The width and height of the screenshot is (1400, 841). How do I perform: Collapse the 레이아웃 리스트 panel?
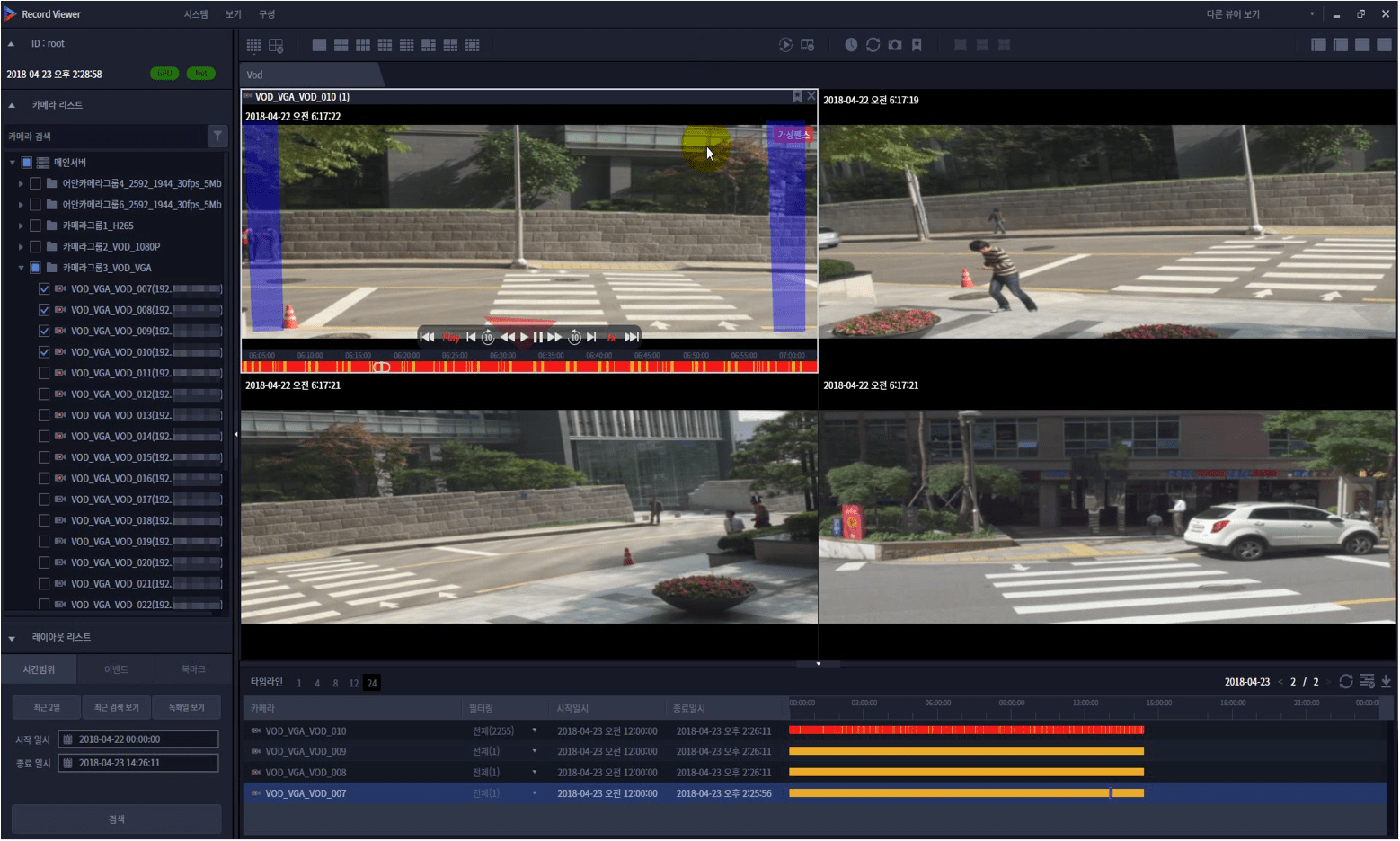[12, 638]
